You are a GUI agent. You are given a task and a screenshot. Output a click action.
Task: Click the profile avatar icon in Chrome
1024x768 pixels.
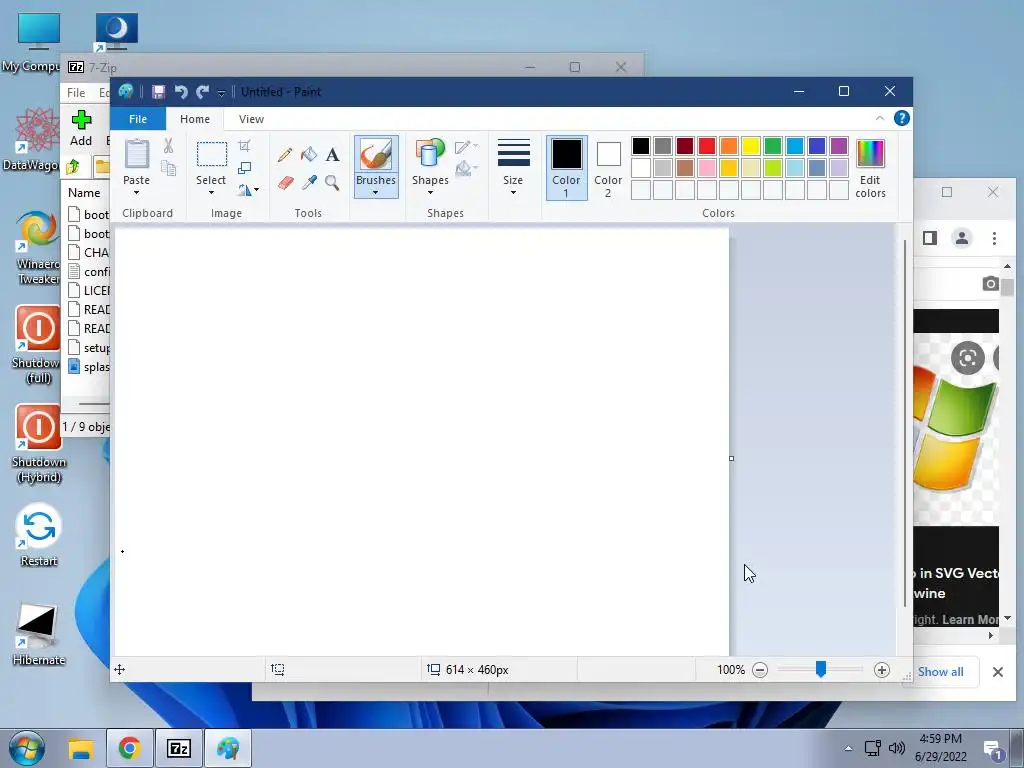(x=961, y=238)
